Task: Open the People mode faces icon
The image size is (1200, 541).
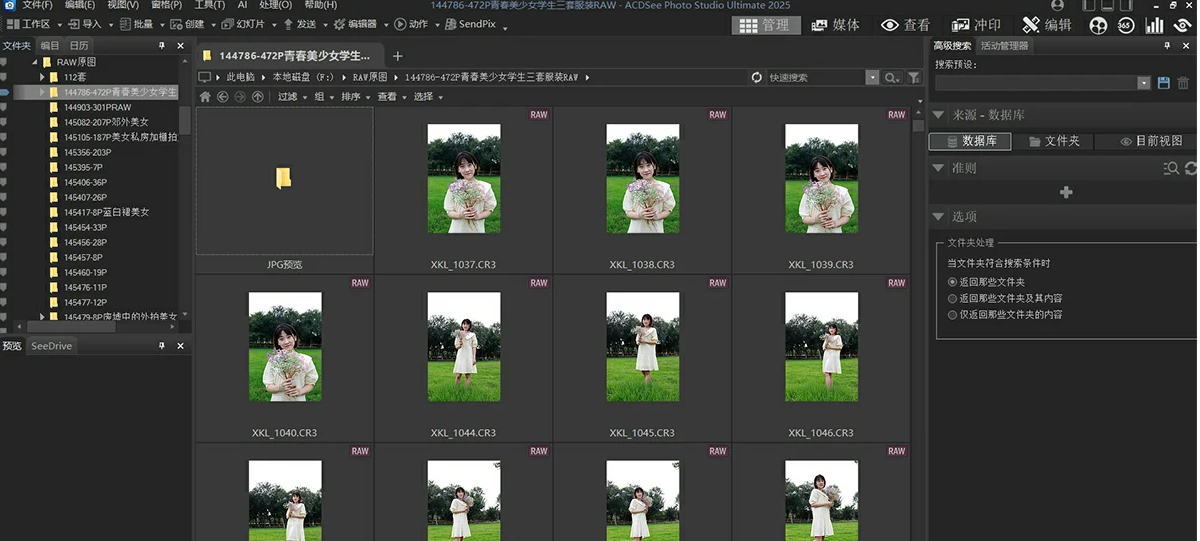Action: (x=1098, y=25)
